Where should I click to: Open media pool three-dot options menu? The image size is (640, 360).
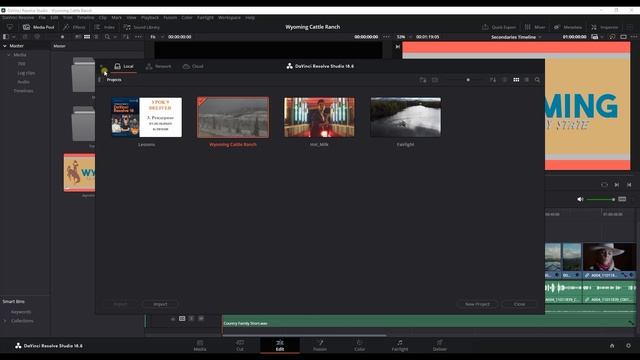click(138, 37)
